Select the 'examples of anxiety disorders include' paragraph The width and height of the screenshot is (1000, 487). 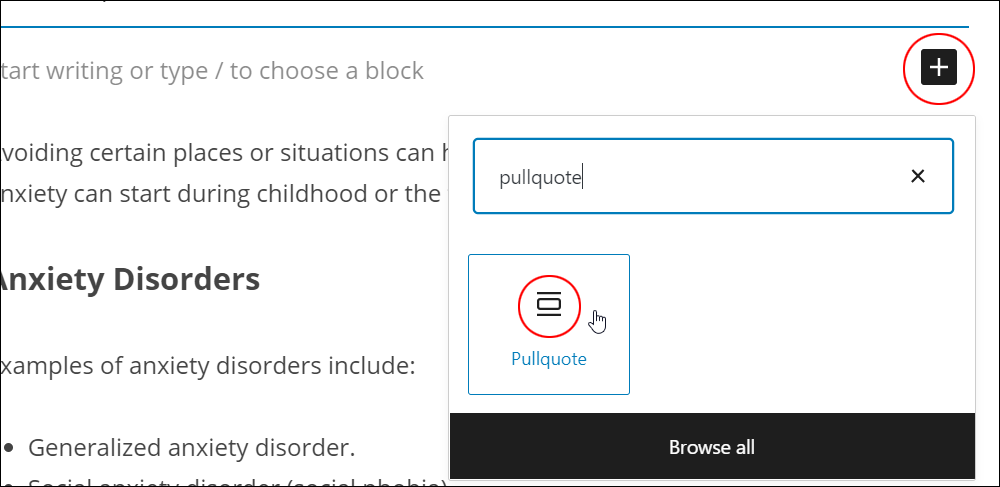coord(208,367)
